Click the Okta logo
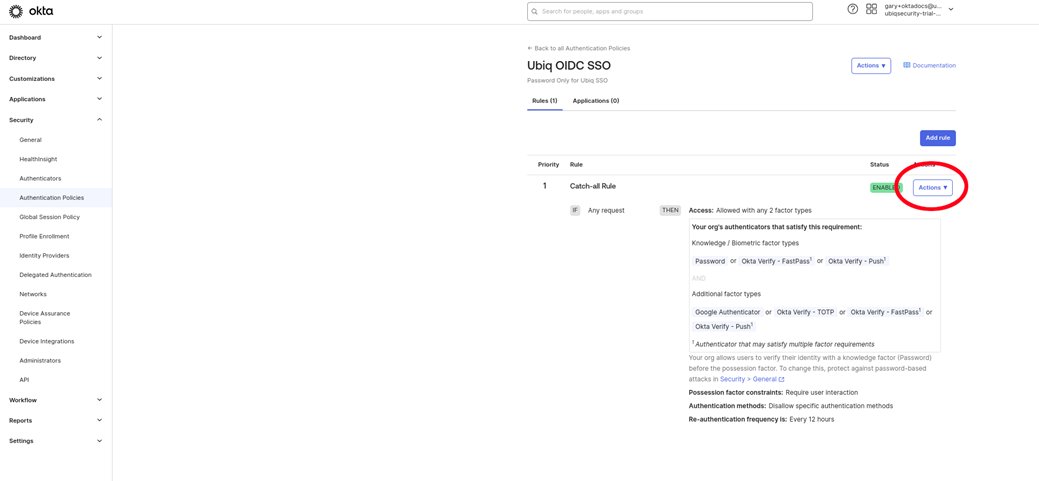Image resolution: width=1039 pixels, height=481 pixels. coord(31,11)
